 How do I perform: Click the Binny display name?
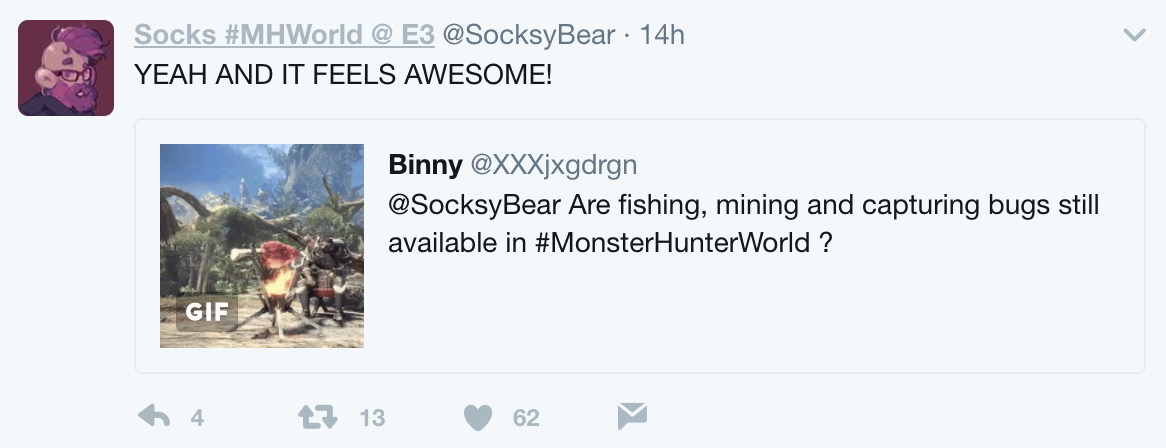coord(425,164)
